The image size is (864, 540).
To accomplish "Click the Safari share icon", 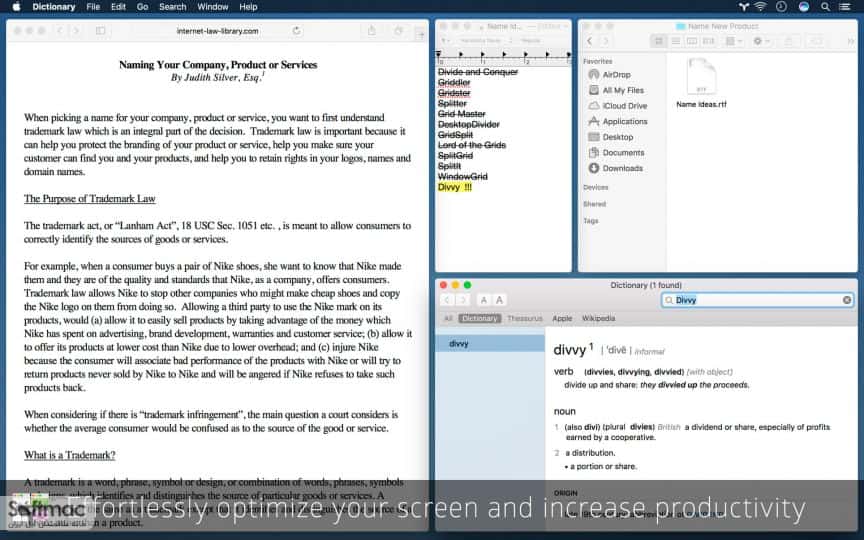I will (372, 31).
